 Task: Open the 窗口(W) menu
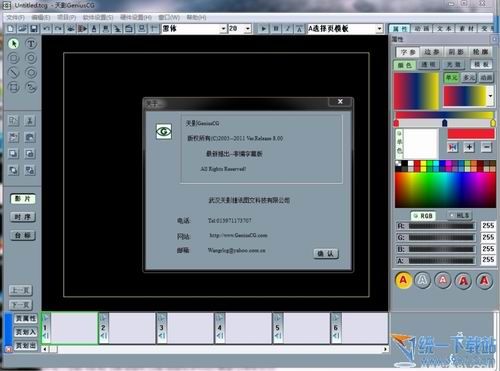[x=169, y=17]
